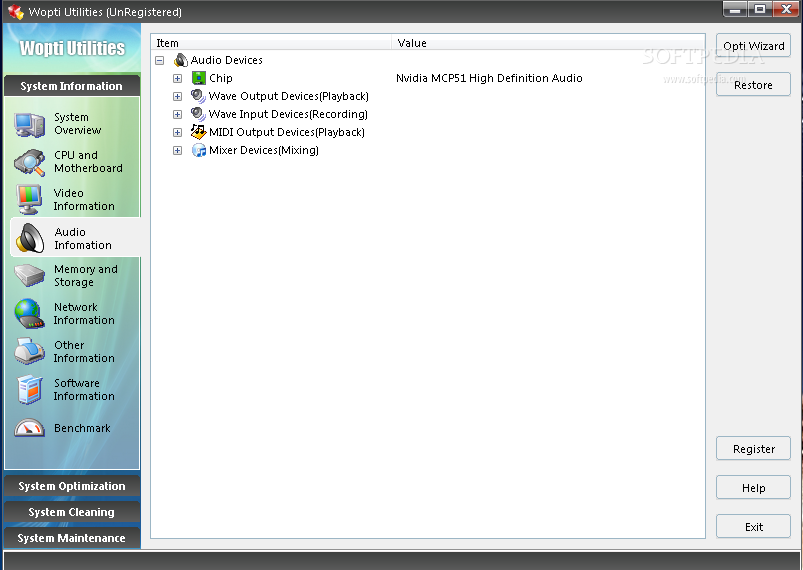
Task: Switch to System Cleaning section
Action: pyautogui.click(x=72, y=512)
